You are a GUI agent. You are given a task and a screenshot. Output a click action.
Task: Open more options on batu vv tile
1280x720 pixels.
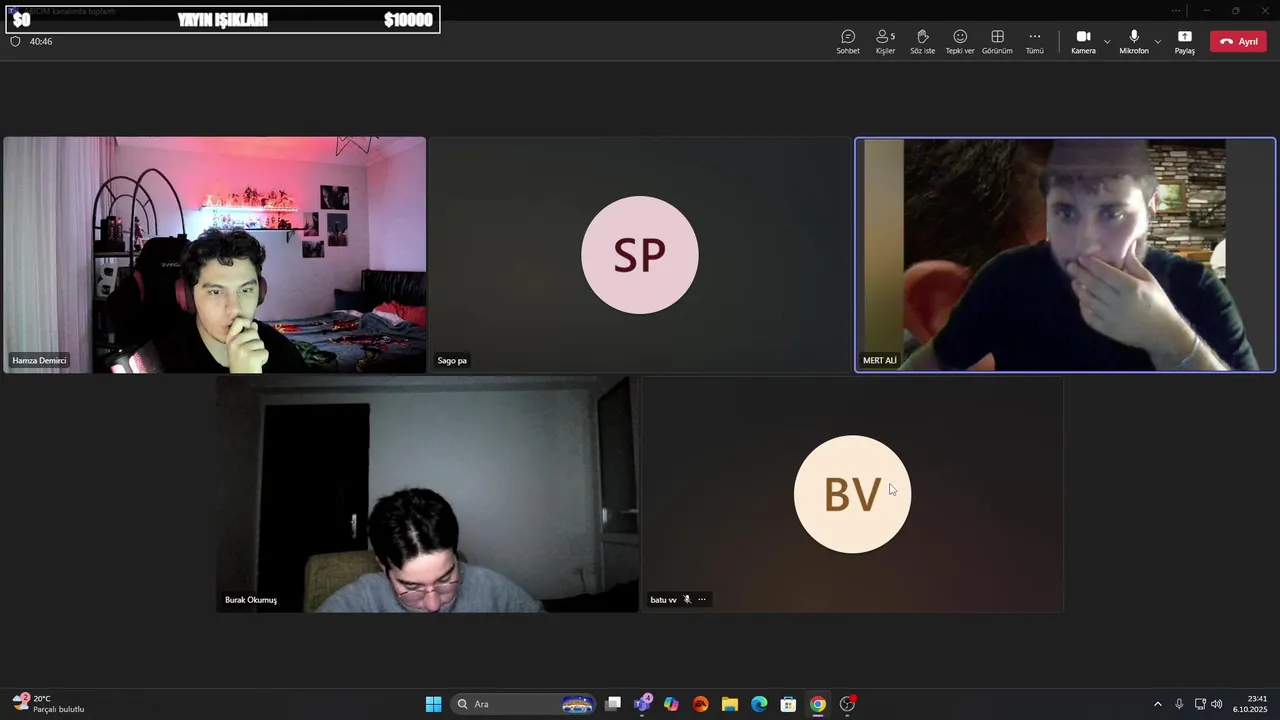tap(702, 600)
